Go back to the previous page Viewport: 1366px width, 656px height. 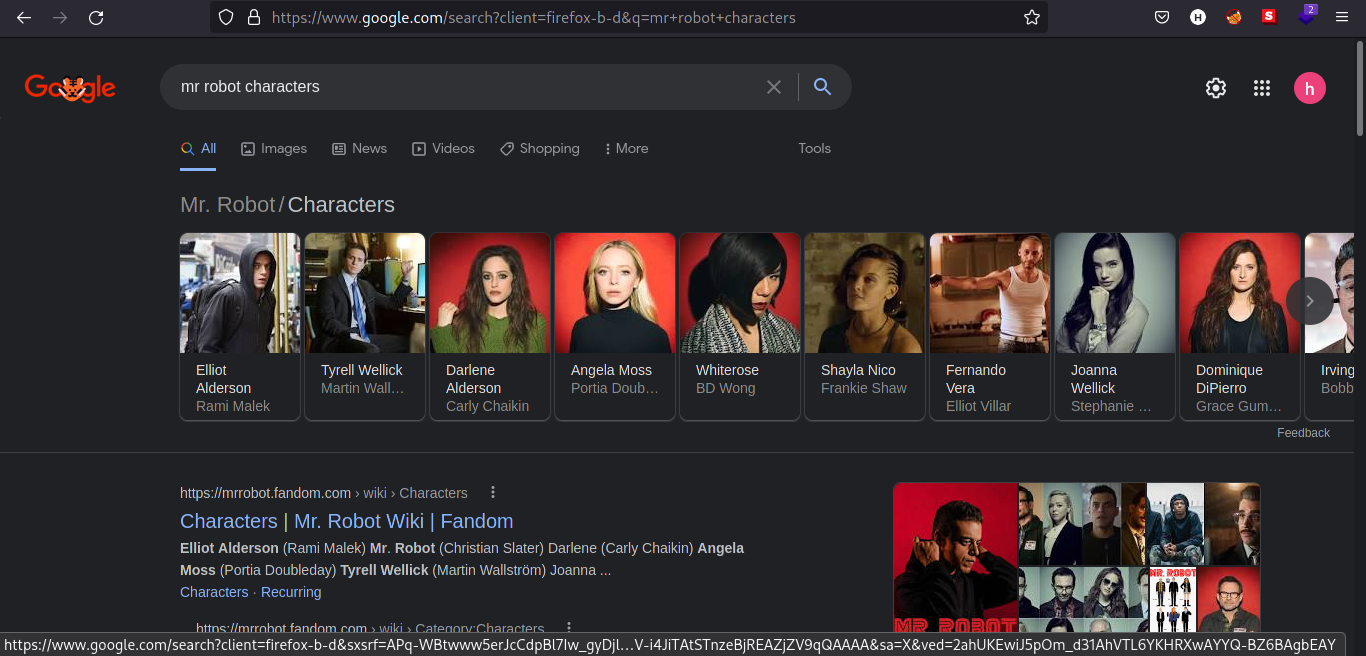(x=24, y=18)
